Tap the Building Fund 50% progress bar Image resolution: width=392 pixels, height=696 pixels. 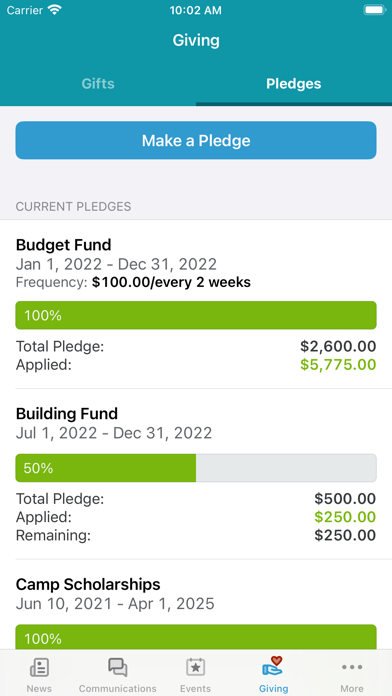196,468
